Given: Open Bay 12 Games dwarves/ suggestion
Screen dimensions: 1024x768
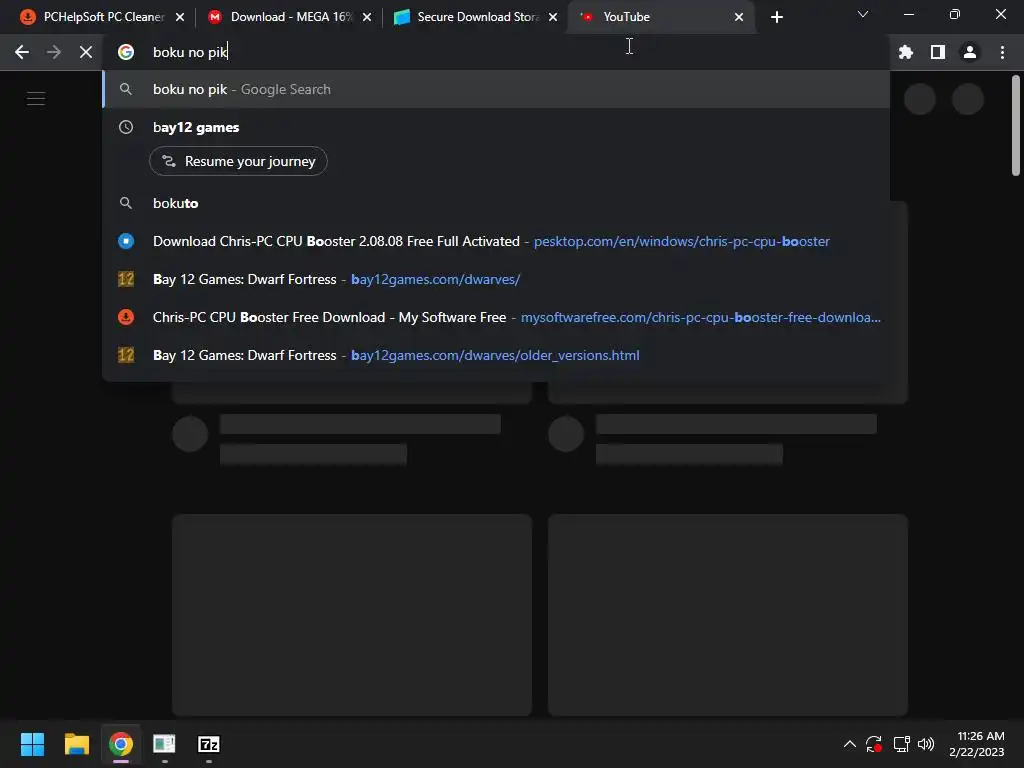Looking at the screenshot, I should [x=496, y=279].
